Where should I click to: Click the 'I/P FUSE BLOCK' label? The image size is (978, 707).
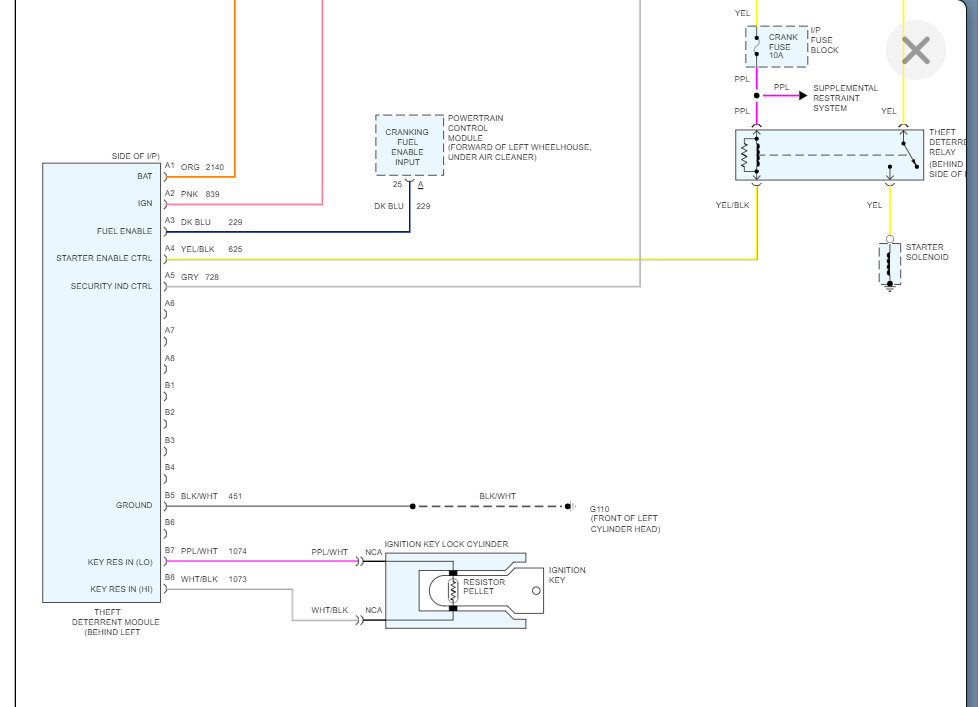click(825, 40)
